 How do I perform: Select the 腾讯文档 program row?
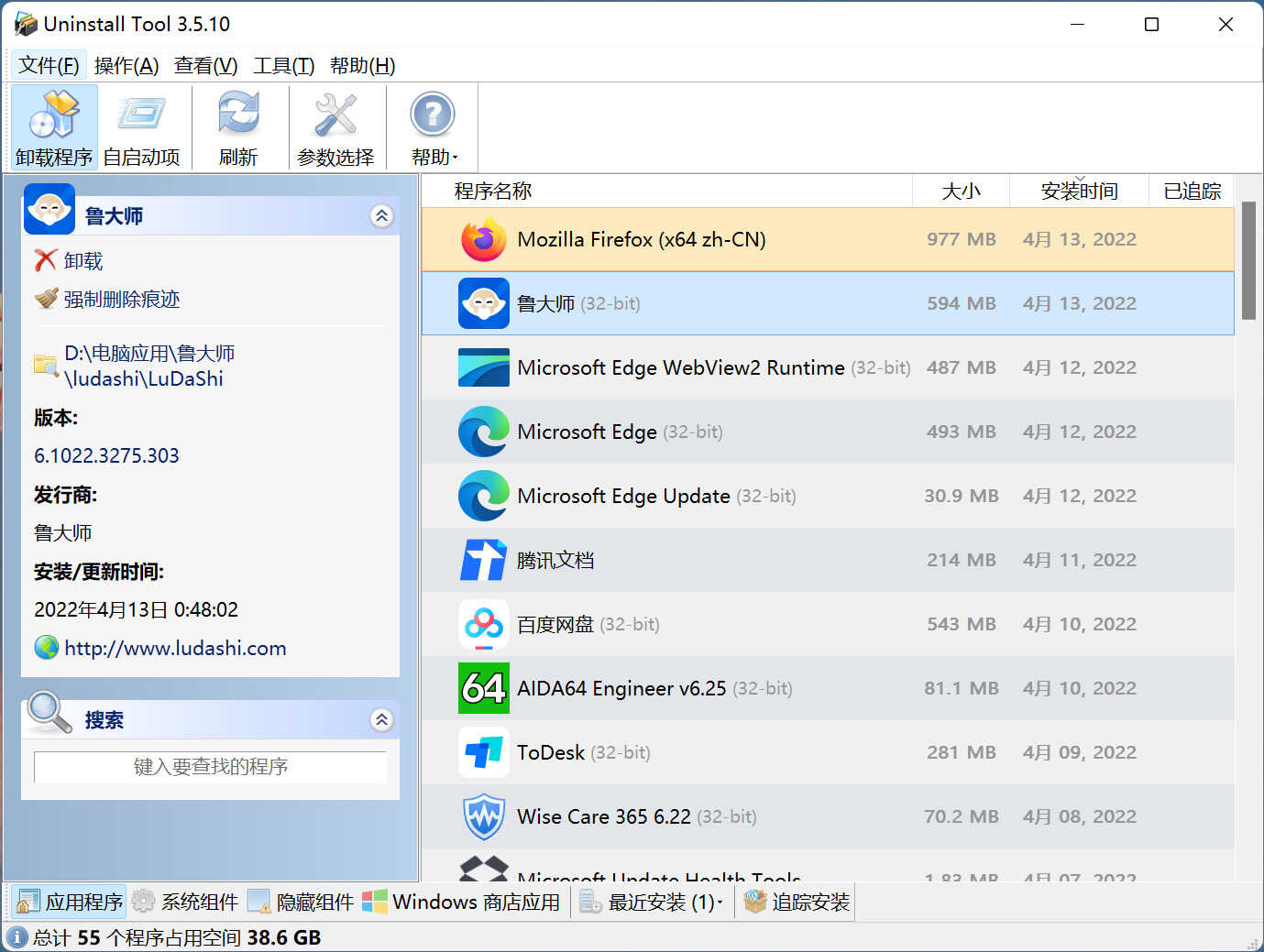coord(828,560)
